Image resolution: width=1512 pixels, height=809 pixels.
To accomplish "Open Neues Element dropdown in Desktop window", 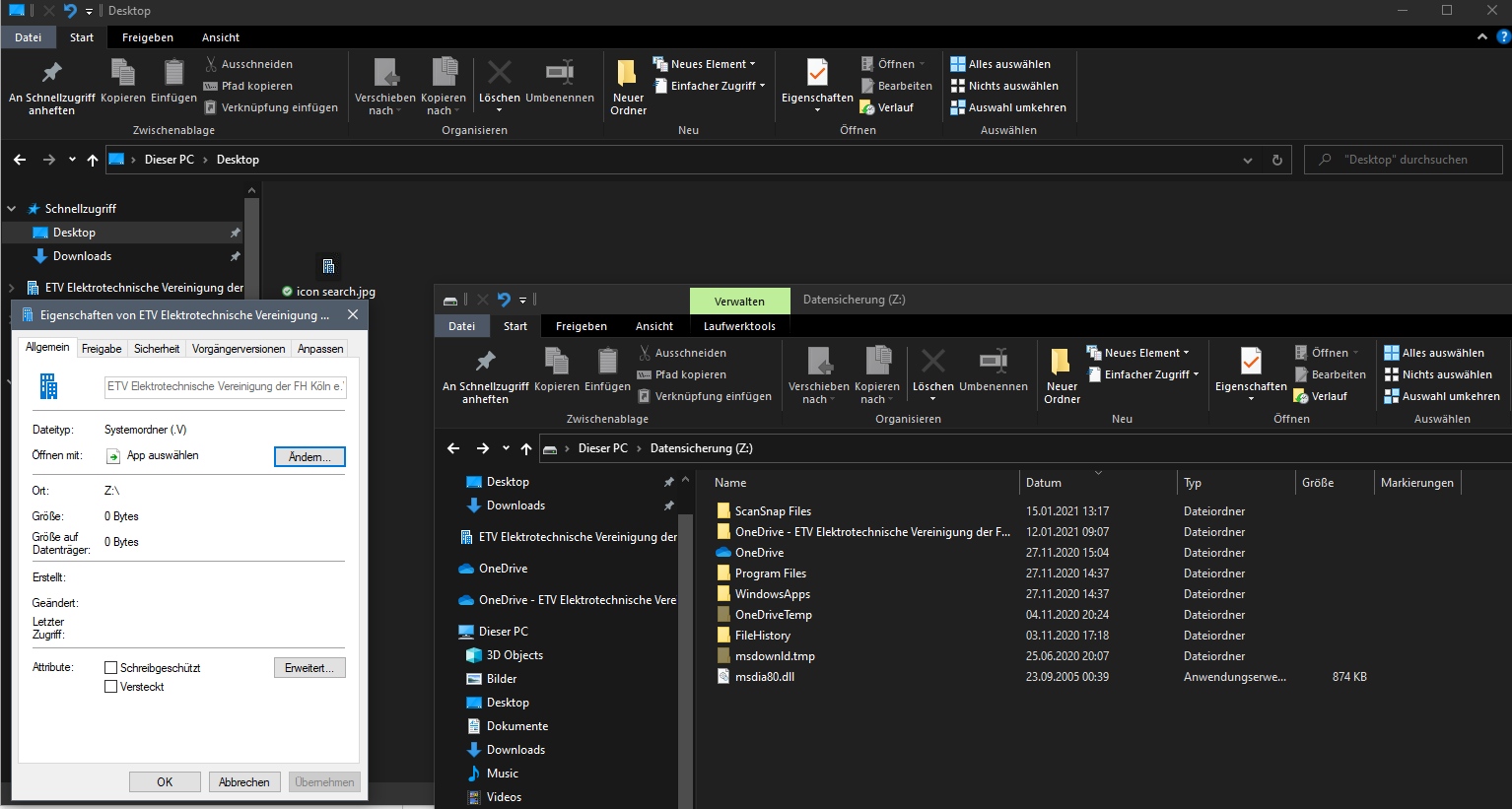I will tap(704, 64).
